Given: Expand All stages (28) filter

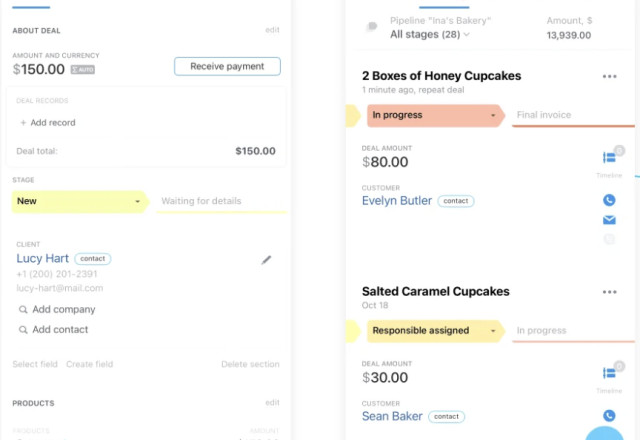Looking at the screenshot, I should (430, 35).
